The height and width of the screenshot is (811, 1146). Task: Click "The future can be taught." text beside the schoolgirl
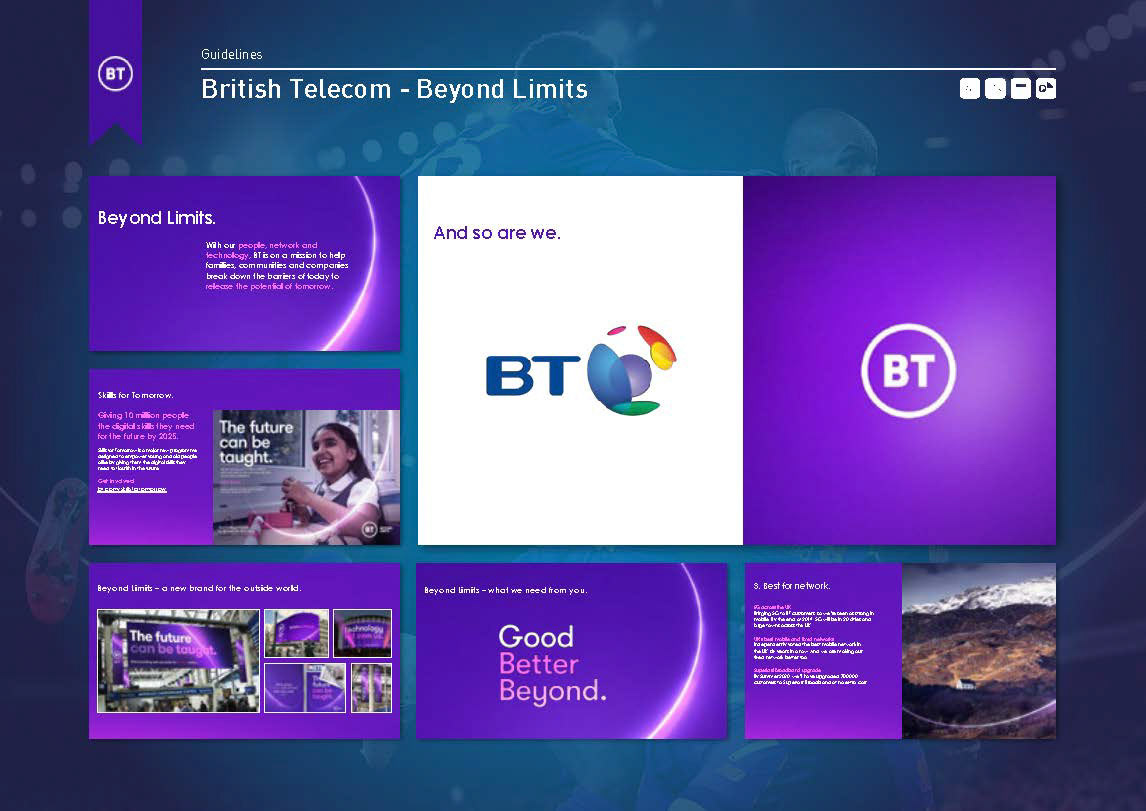(256, 442)
